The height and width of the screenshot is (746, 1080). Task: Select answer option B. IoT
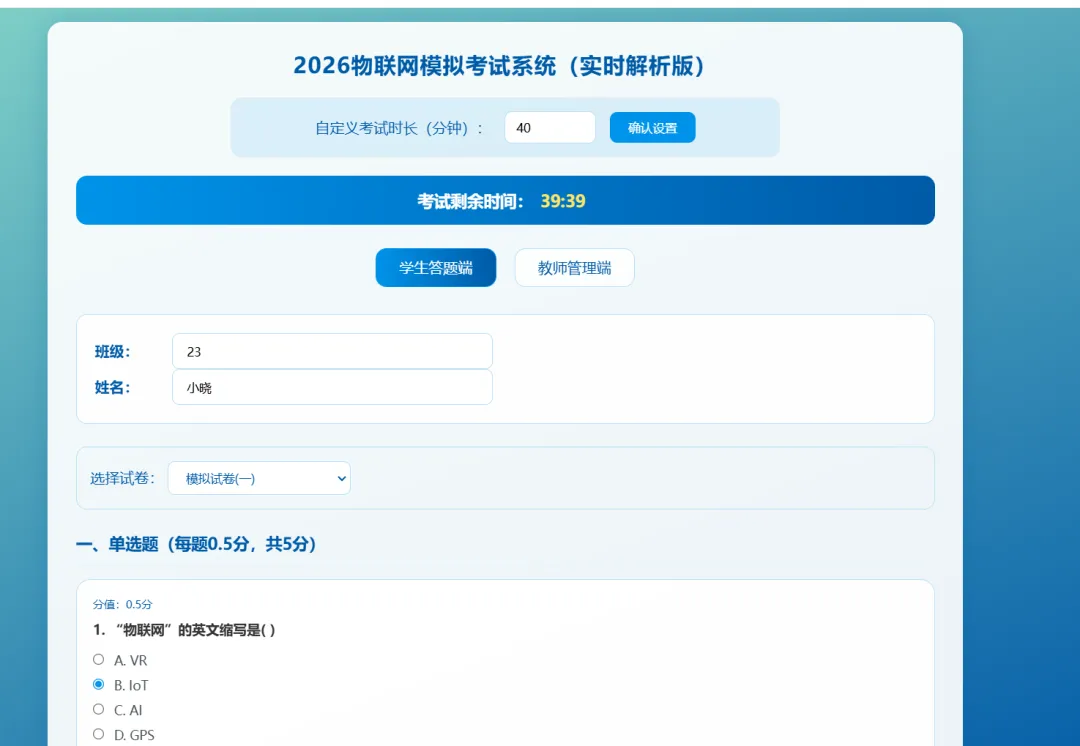click(98, 684)
